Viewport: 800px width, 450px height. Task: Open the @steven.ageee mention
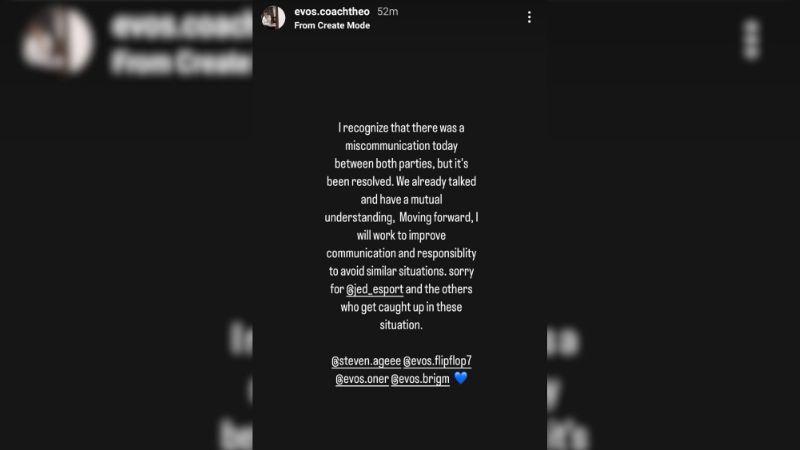pos(366,361)
